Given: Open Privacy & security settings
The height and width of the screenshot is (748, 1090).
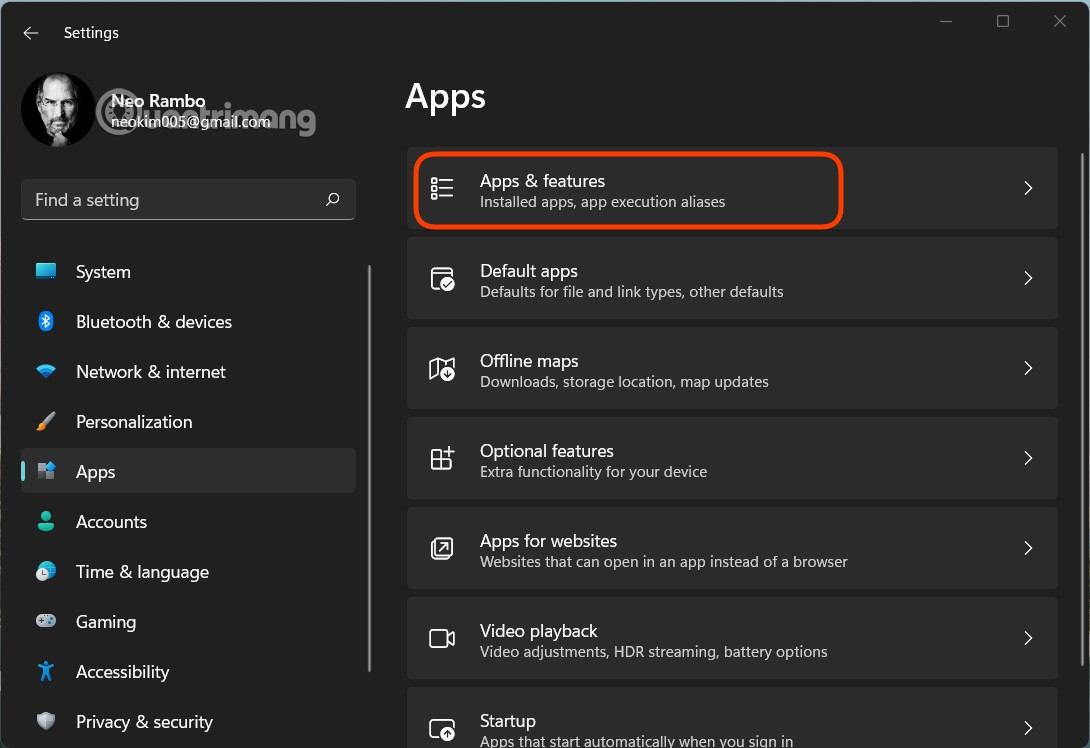Looking at the screenshot, I should point(144,721).
